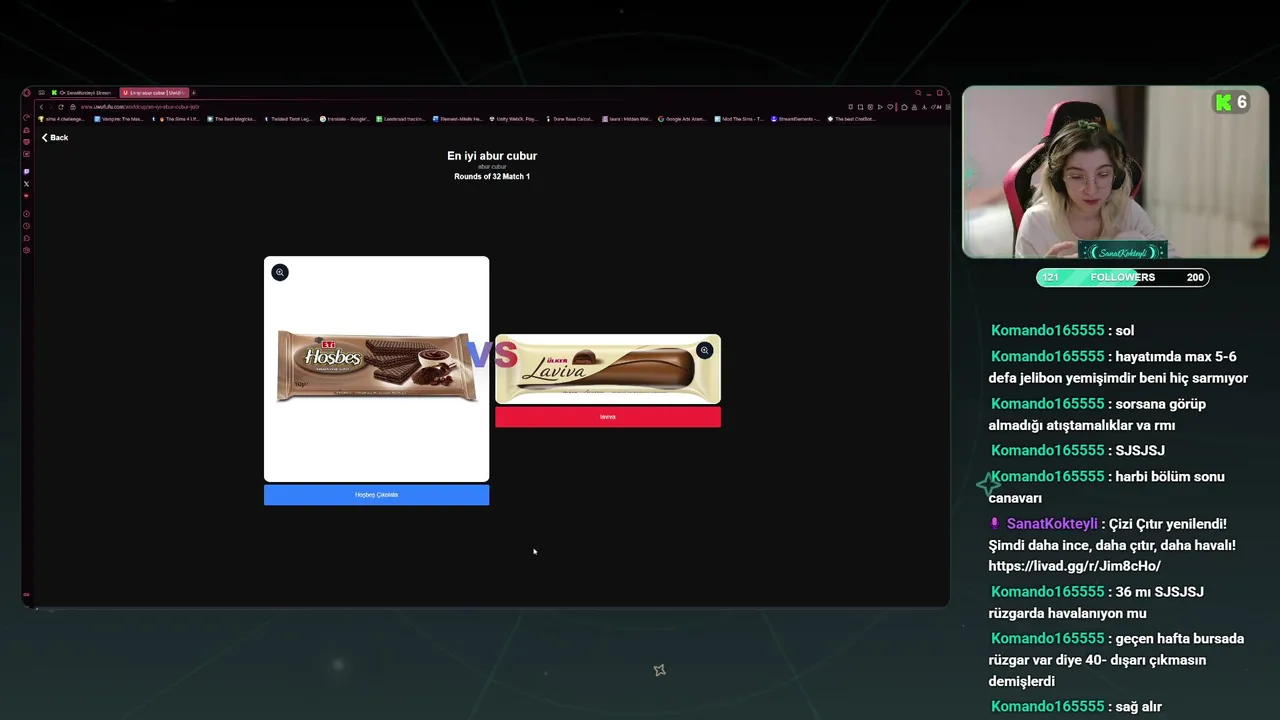Open the browser menu logo at top-left

coord(27,93)
